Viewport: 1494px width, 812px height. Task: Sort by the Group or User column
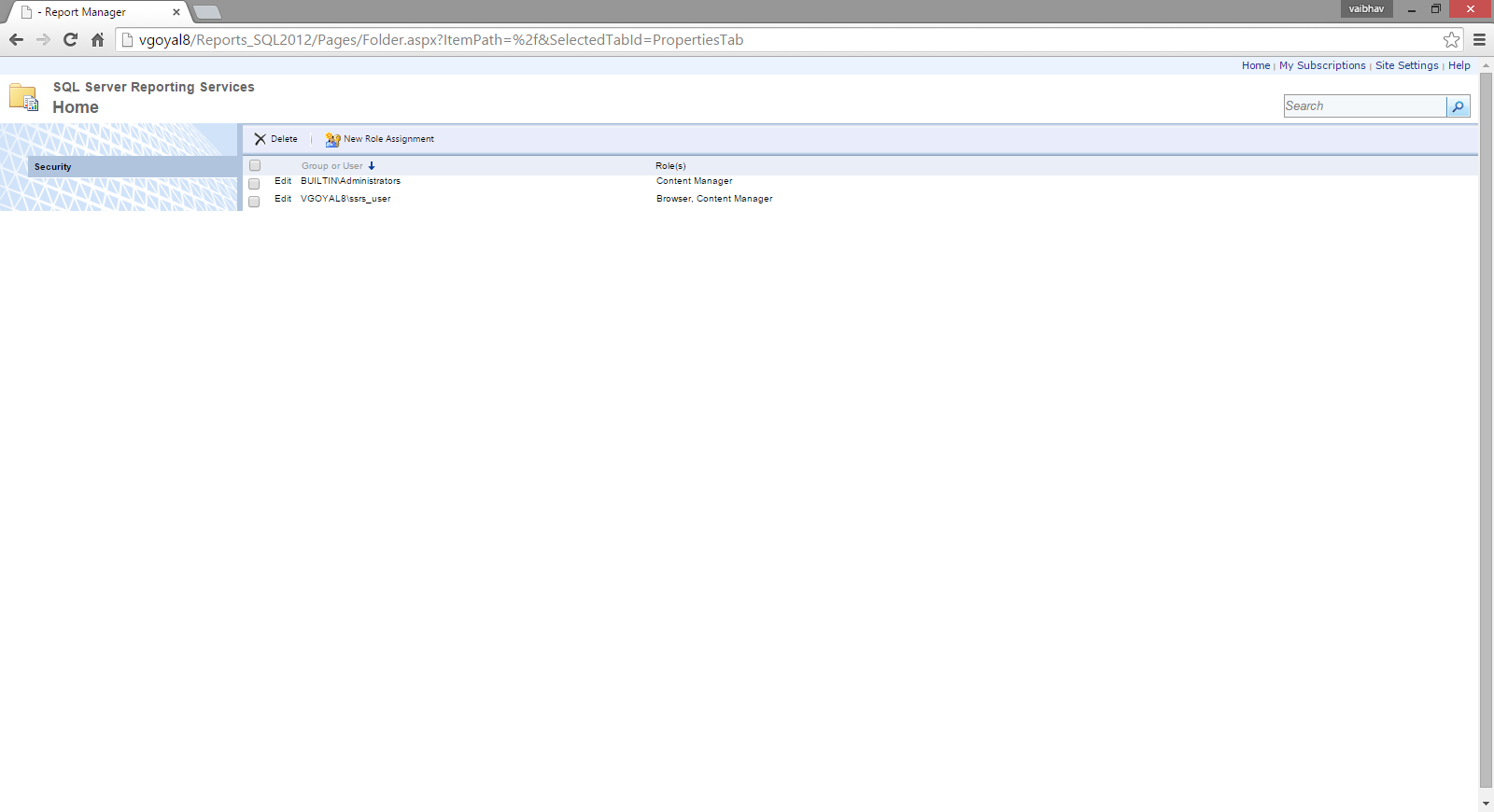331,166
